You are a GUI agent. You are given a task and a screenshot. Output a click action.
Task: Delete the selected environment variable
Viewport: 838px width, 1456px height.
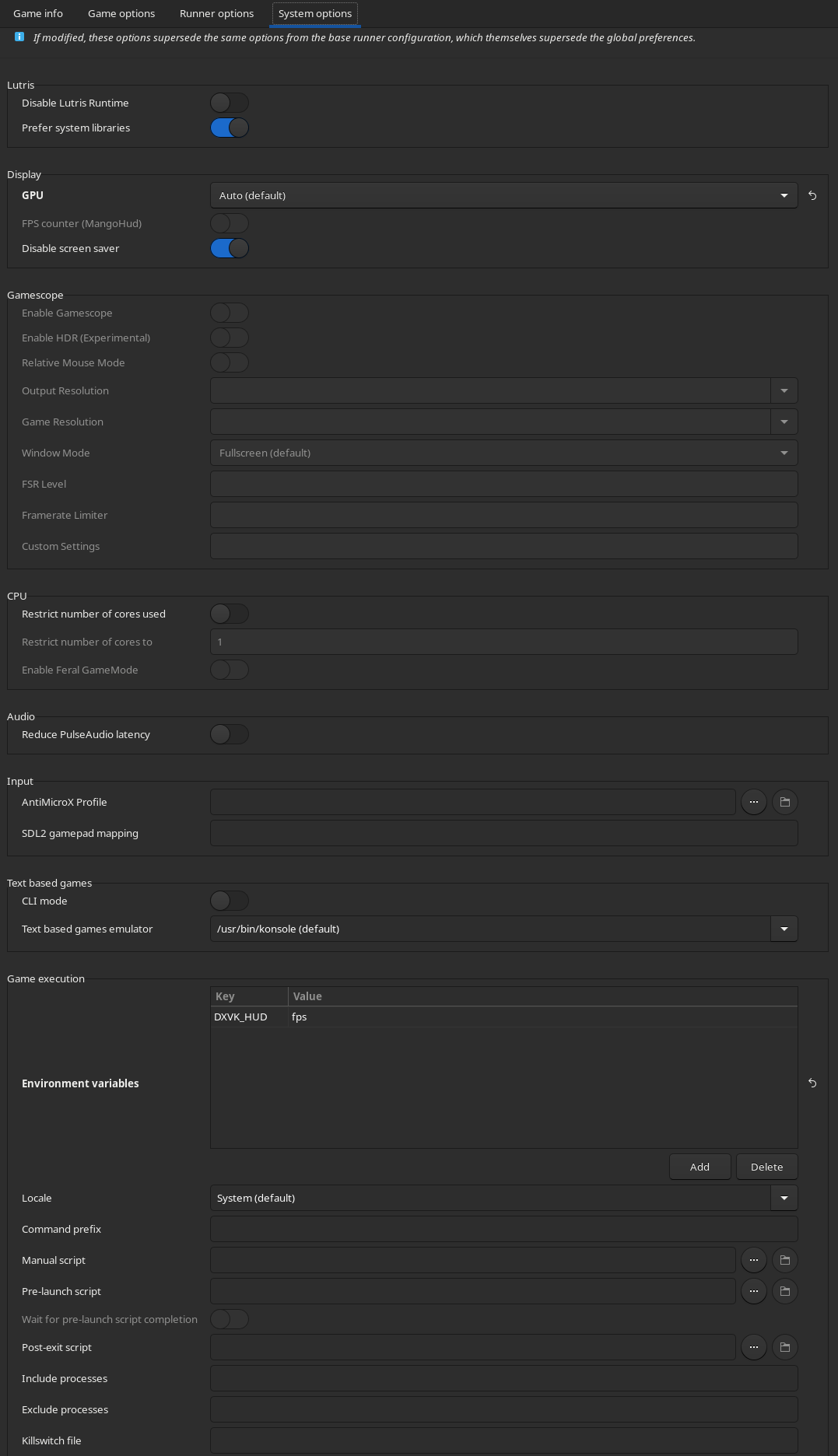point(766,1167)
